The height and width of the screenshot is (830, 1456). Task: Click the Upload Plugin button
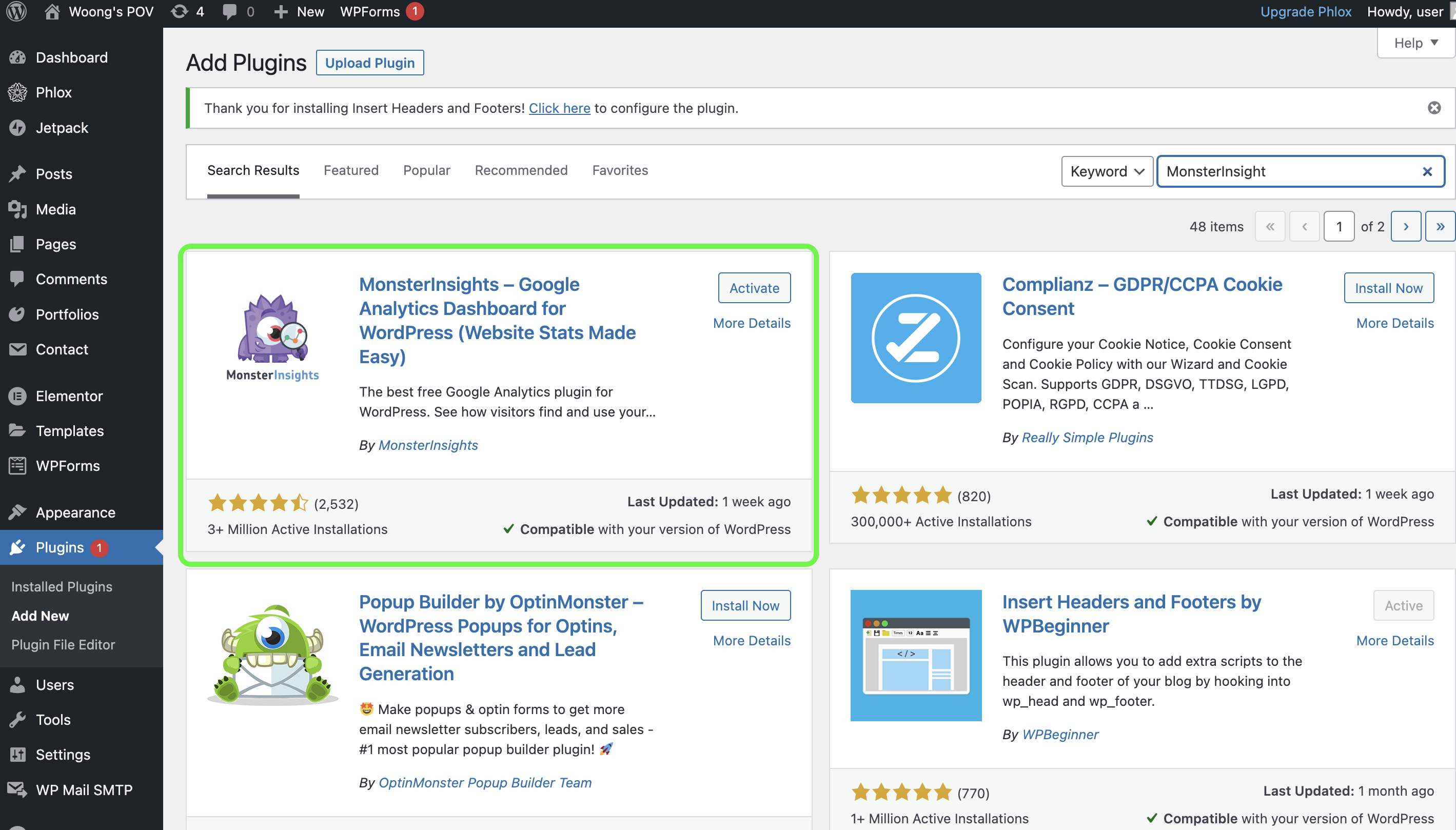point(369,63)
